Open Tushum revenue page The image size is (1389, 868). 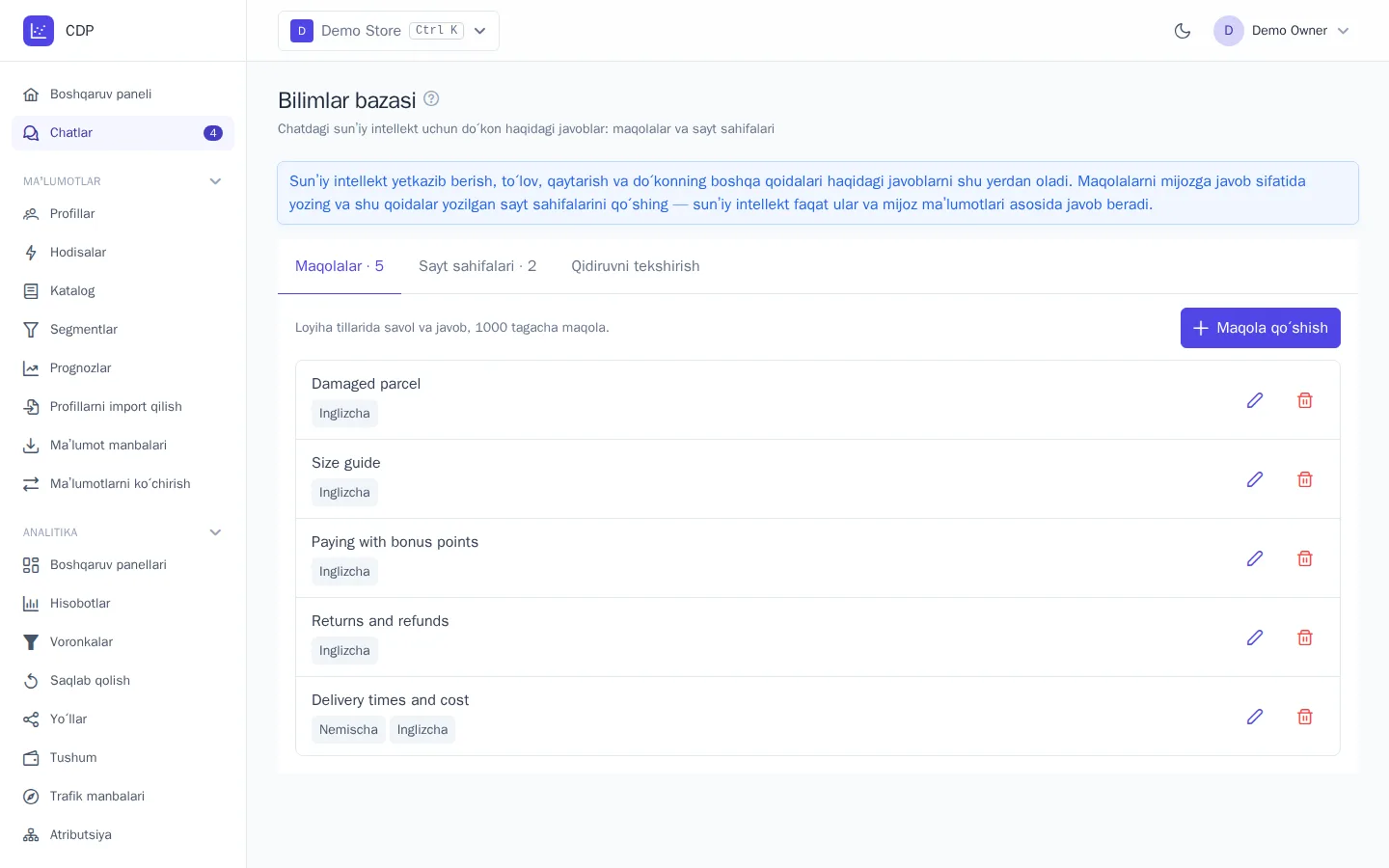tap(123, 758)
